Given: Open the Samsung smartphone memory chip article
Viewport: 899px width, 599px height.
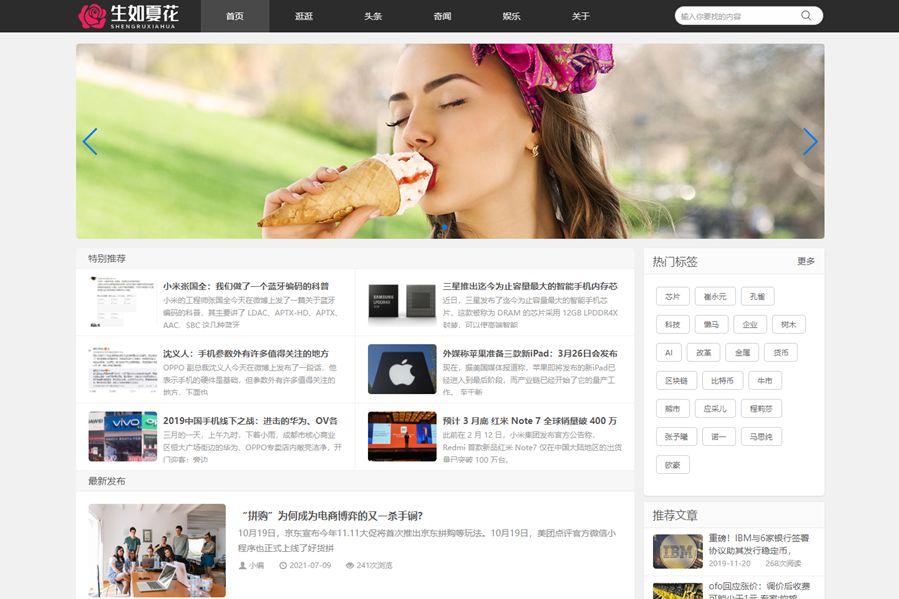Looking at the screenshot, I should click(530, 286).
